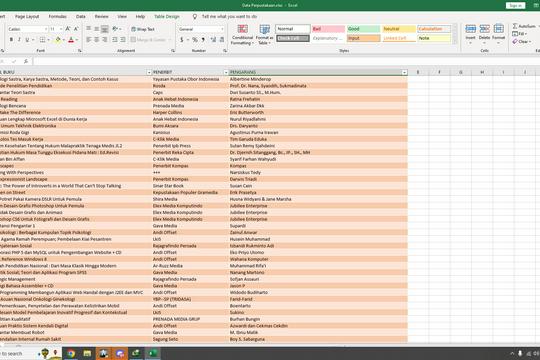Open PENERBIT column filter dropdown
The width and height of the screenshot is (540, 360).
click(226, 72)
